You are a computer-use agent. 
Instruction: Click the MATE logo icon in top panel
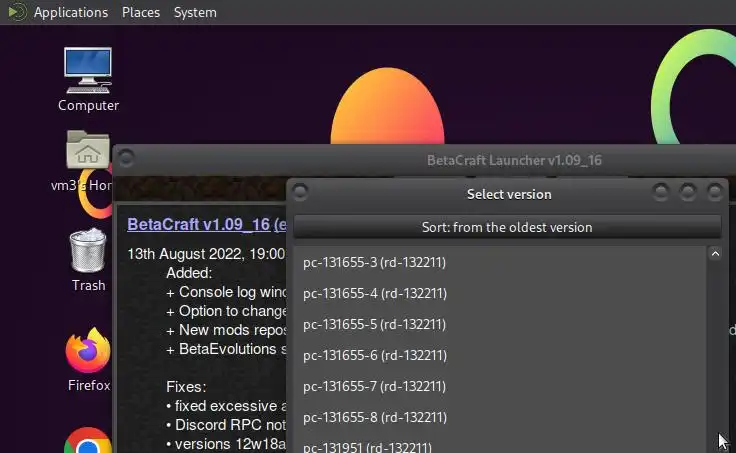[17, 12]
